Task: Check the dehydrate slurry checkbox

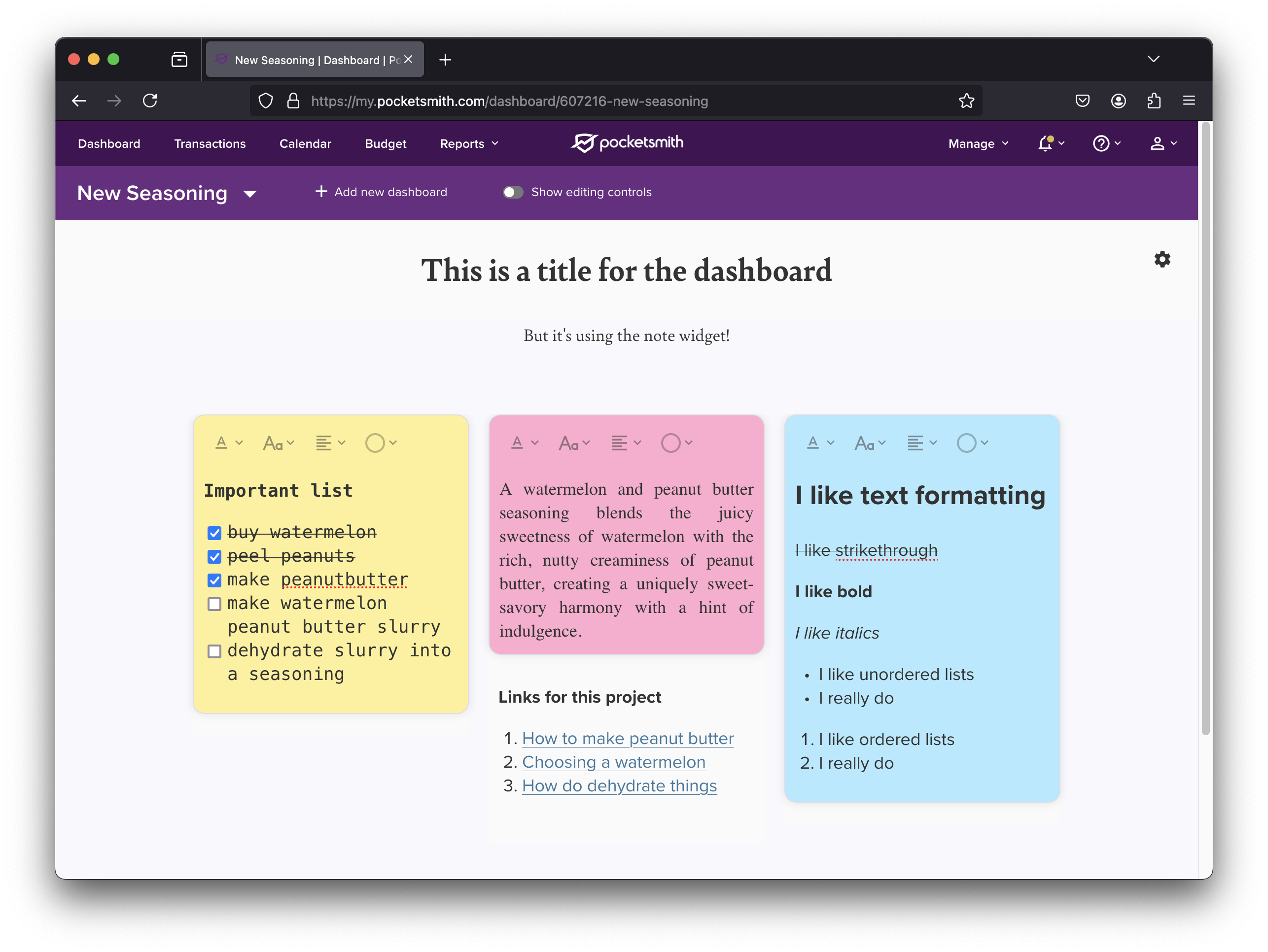Action: pyautogui.click(x=214, y=651)
